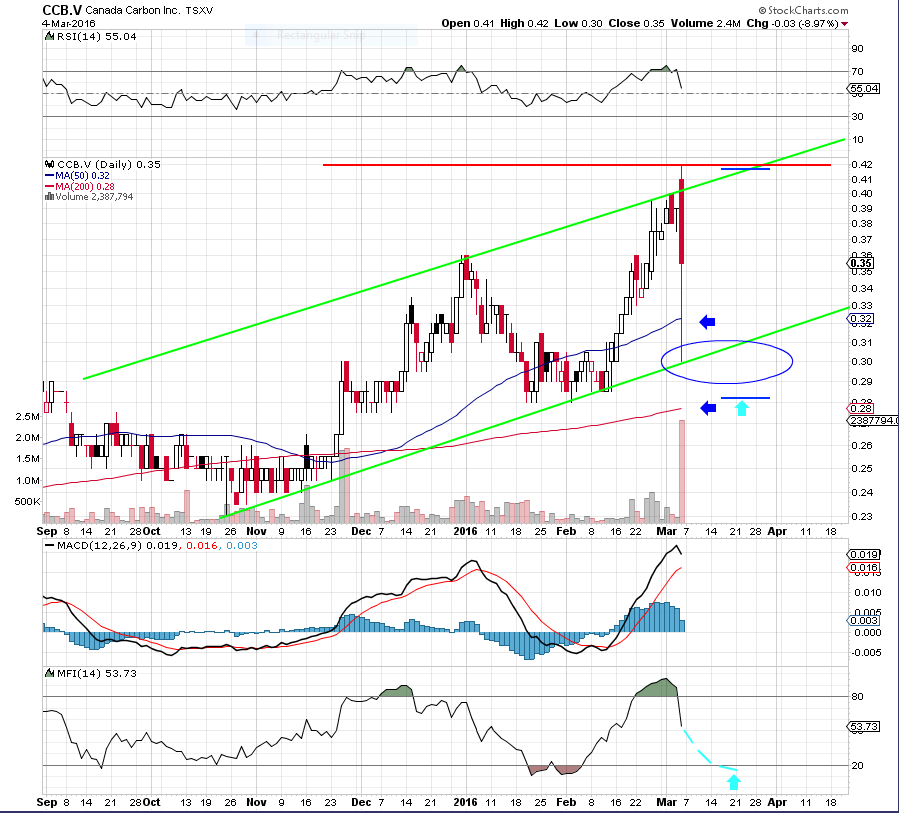Screen dimensions: 899x813
Task: Click the blue 0.003 MACD histogram value in legend
Action: point(241,545)
